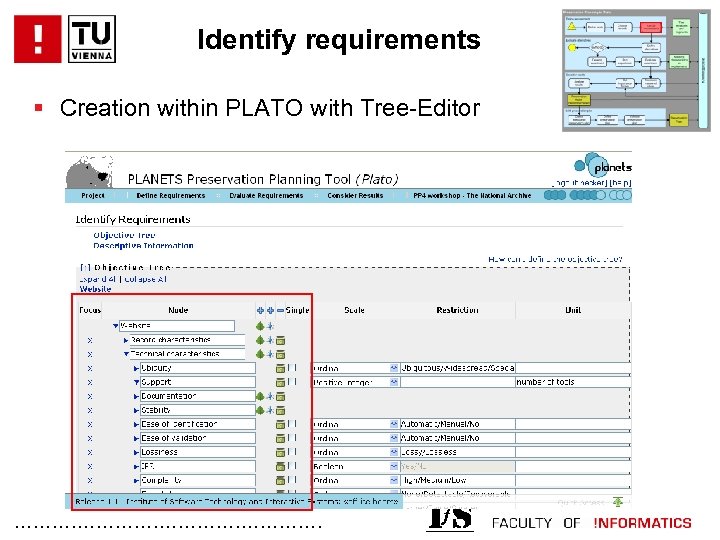Image resolution: width=720 pixels, height=540 pixels.
Task: Toggle the Single checkbox for Ease of validation
Action: pyautogui.click(x=292, y=438)
